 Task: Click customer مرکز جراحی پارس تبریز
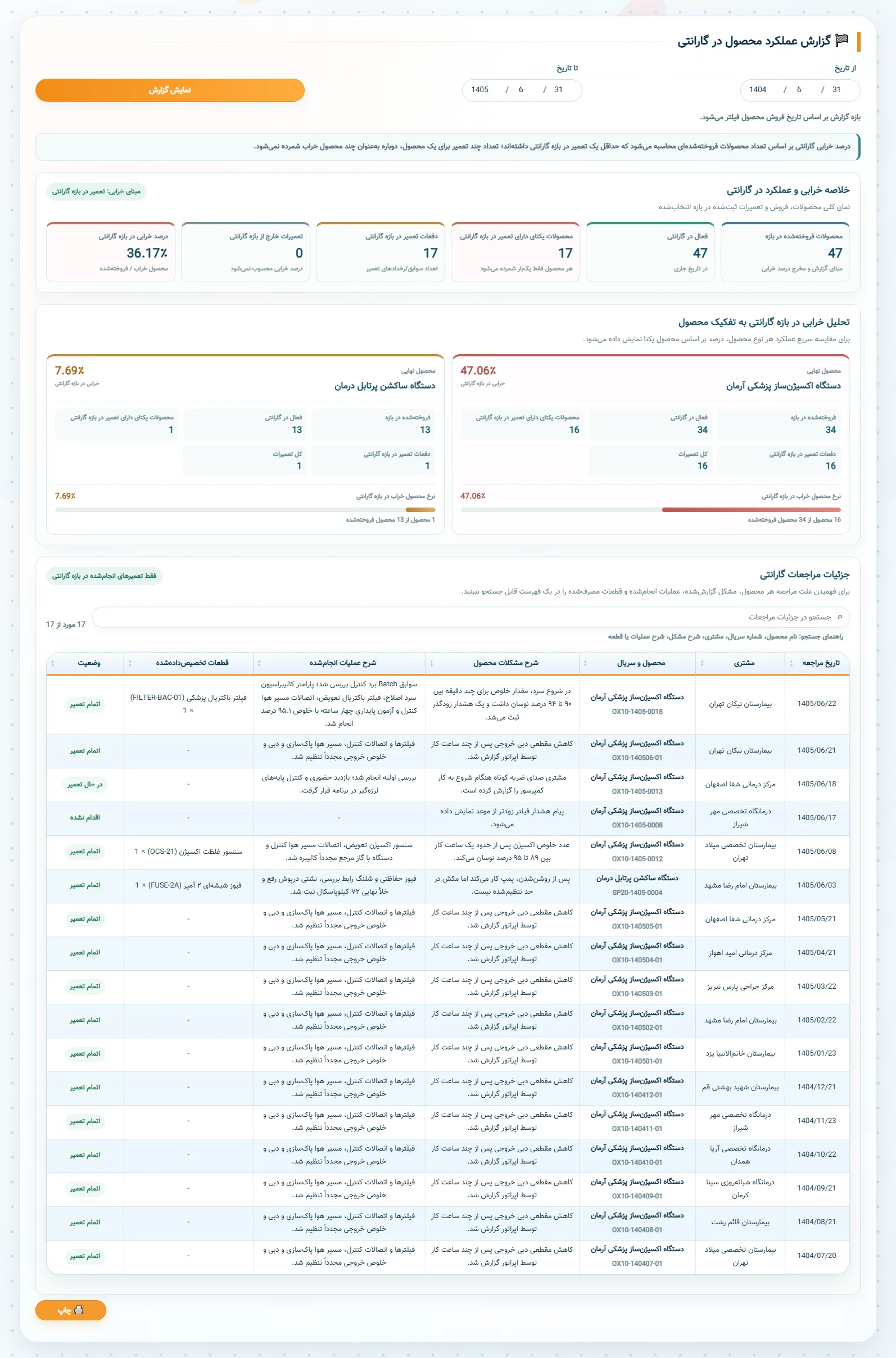point(740,986)
